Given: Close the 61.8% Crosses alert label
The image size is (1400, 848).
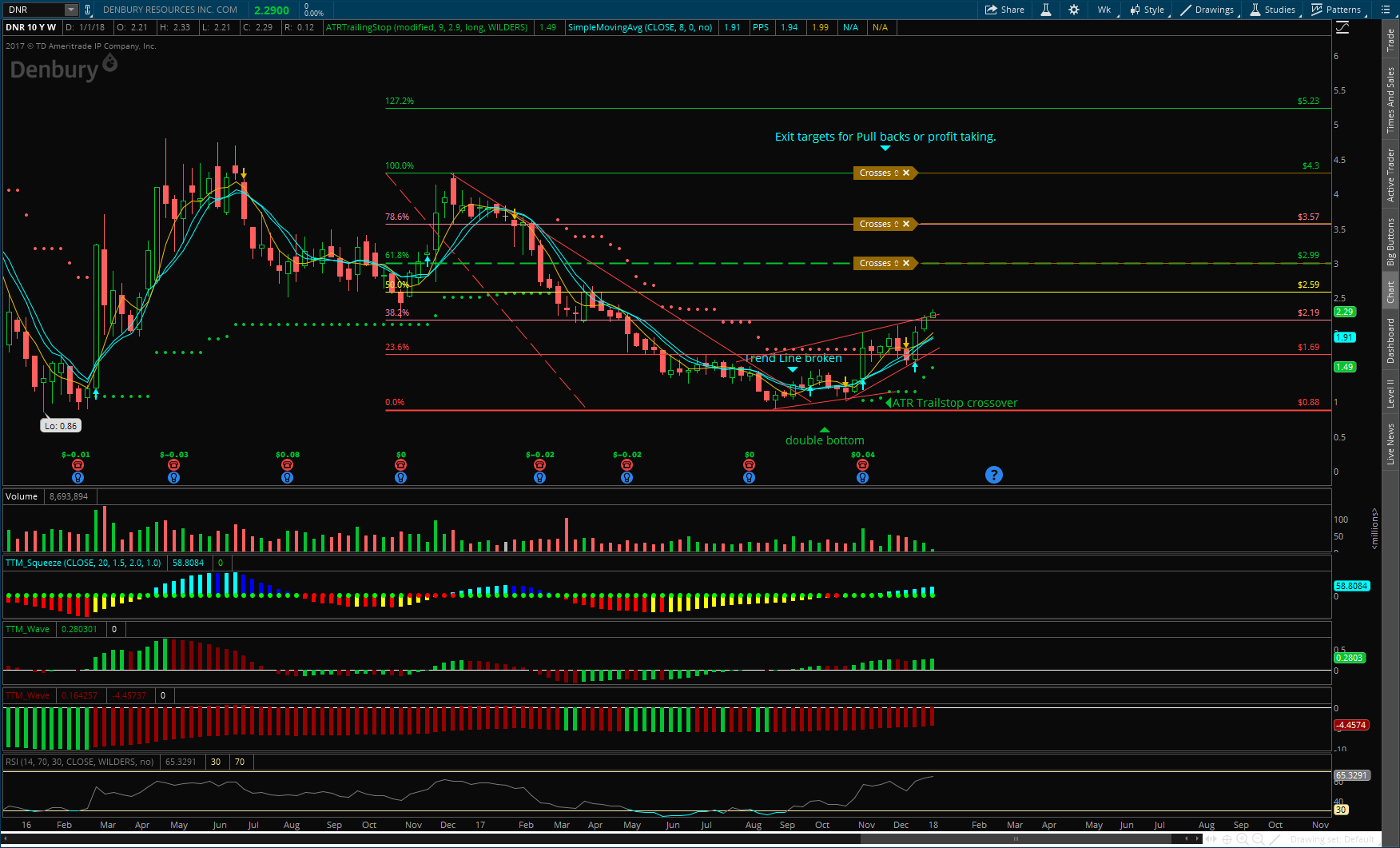Looking at the screenshot, I should (906, 263).
